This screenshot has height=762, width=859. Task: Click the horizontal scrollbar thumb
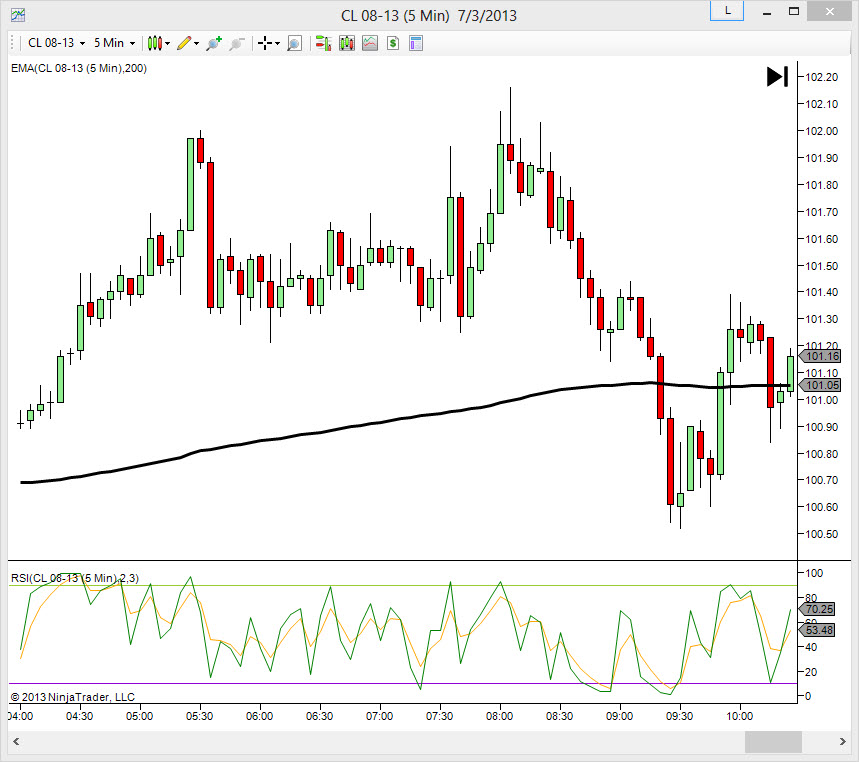[773, 742]
